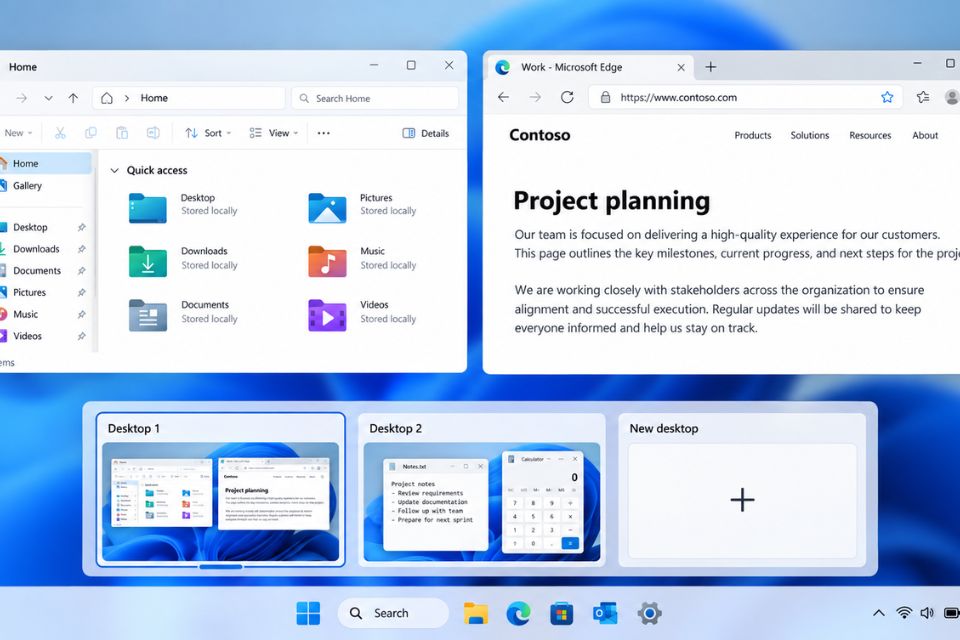Click the Copy icon in File Explorer toolbar

[91, 133]
